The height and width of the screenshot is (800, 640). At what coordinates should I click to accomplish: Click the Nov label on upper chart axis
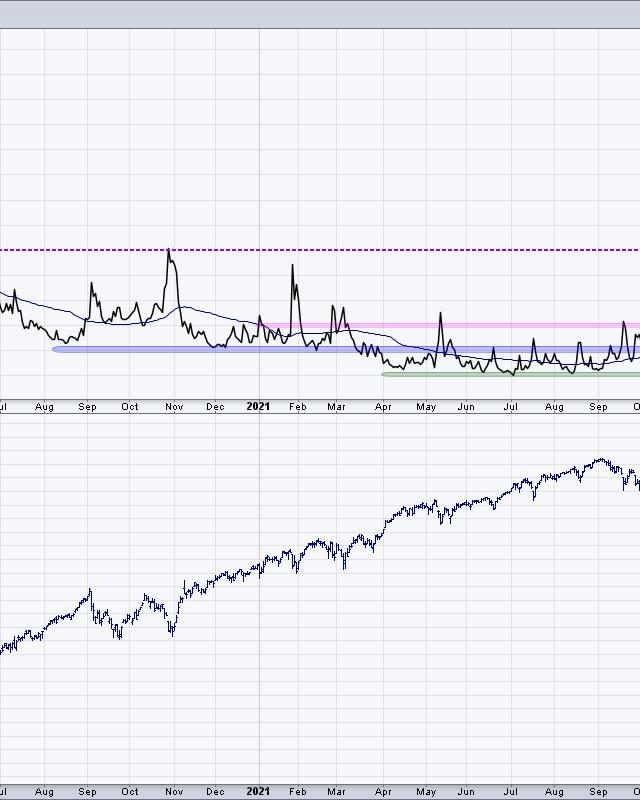174,407
